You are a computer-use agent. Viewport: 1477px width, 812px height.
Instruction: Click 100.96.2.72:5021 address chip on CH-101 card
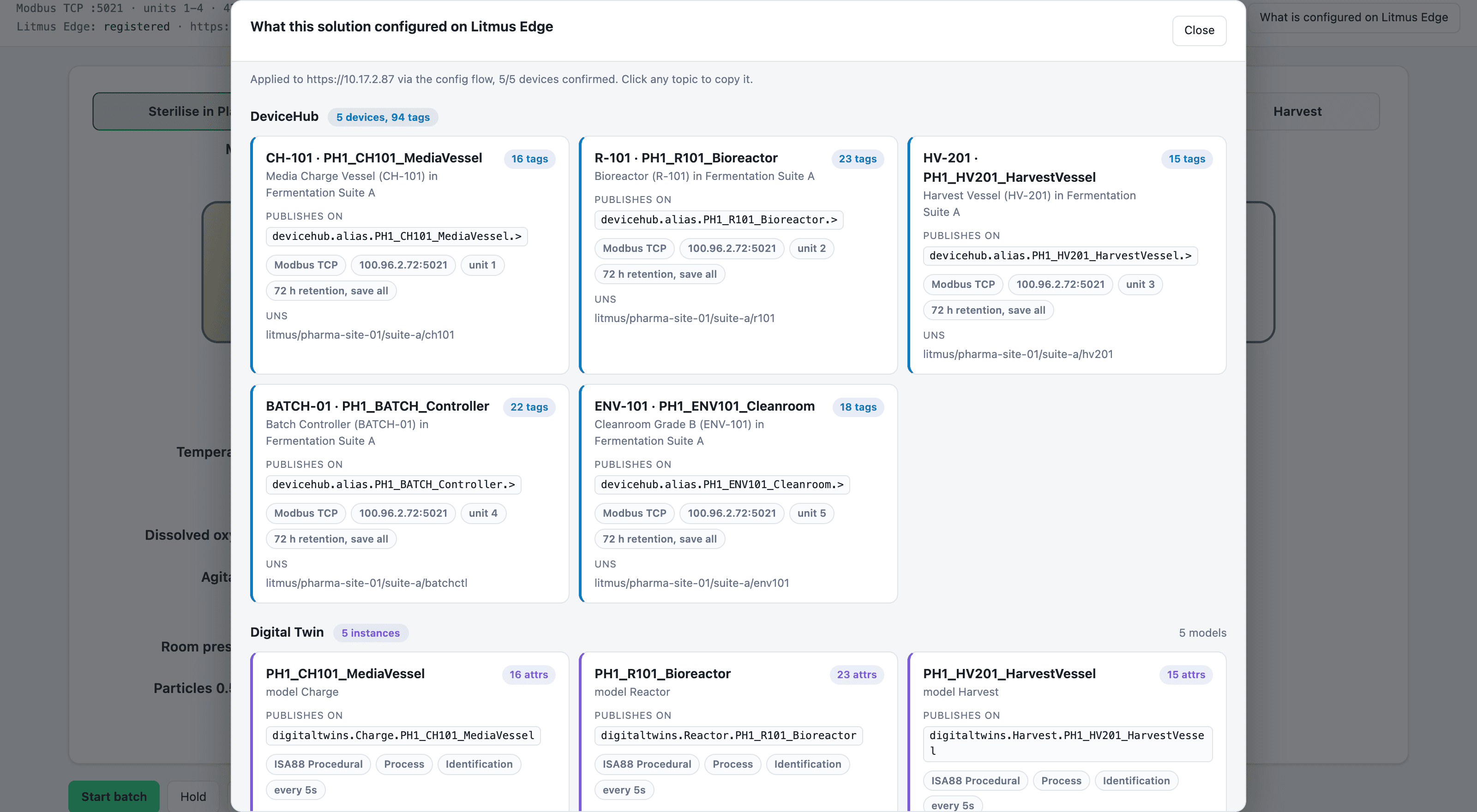[403, 265]
